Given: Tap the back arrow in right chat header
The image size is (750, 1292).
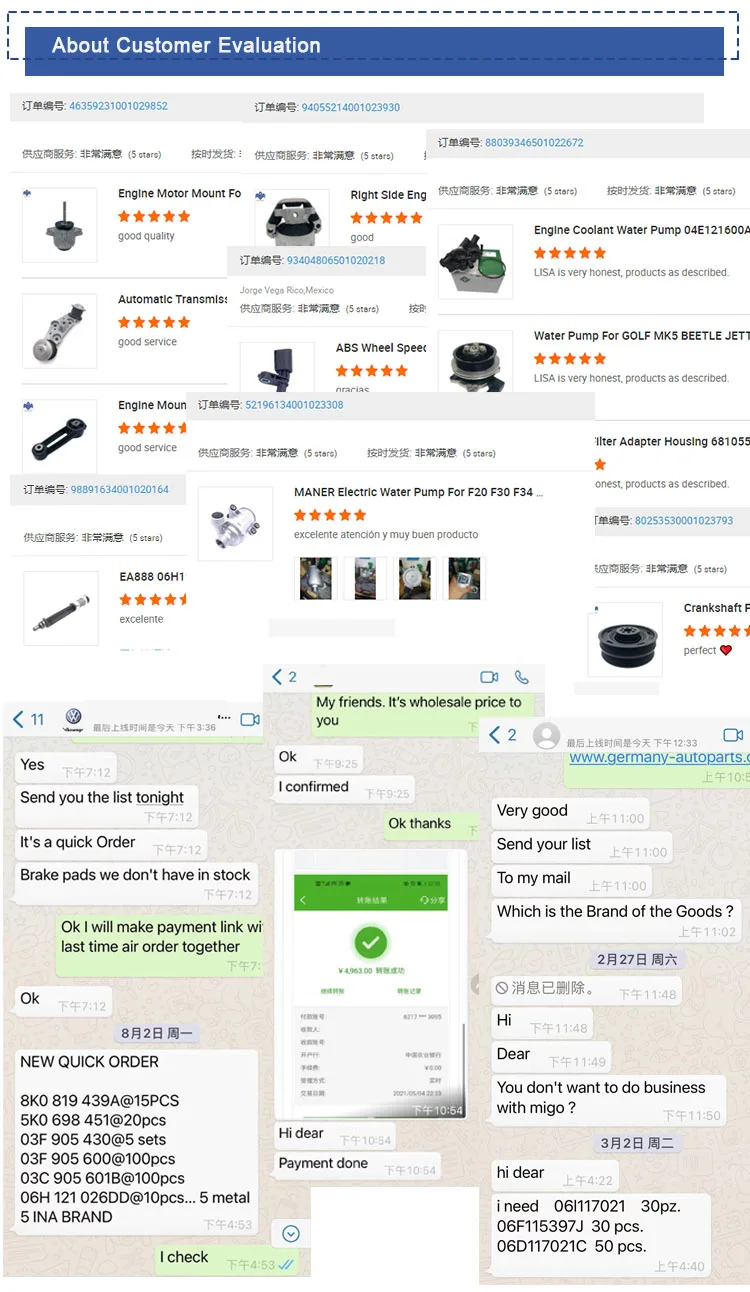Looking at the screenshot, I should pyautogui.click(x=494, y=735).
